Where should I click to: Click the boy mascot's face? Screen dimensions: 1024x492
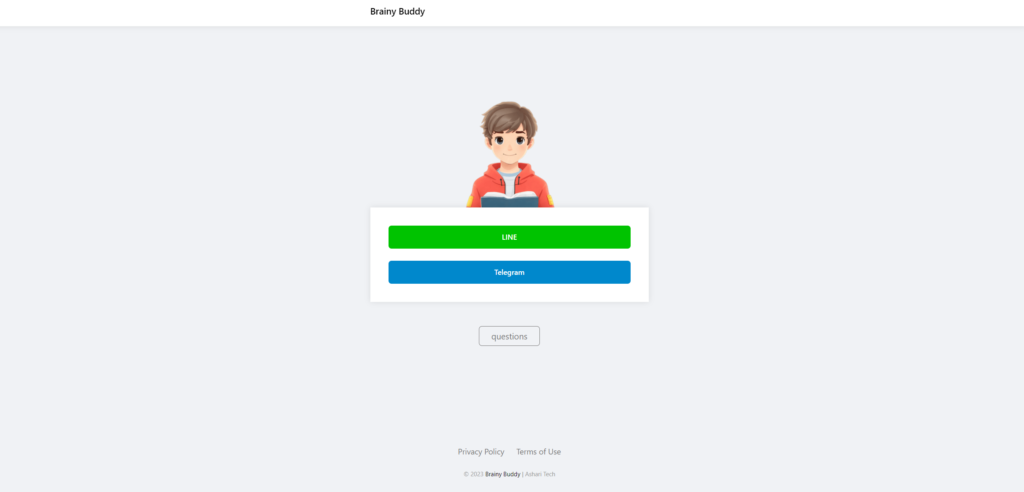point(509,145)
